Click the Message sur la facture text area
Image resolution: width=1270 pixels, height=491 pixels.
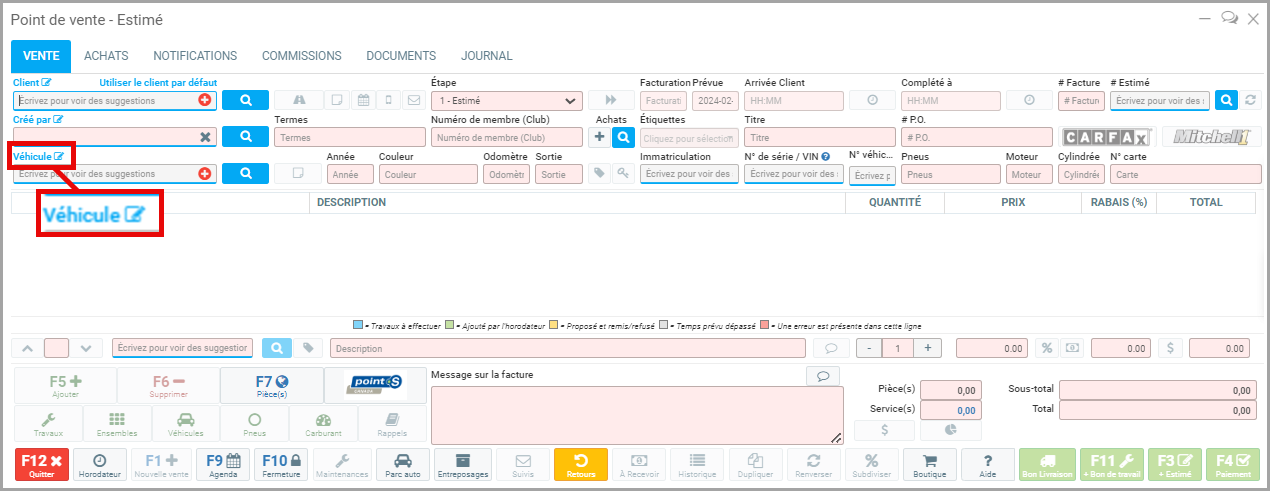pos(636,414)
